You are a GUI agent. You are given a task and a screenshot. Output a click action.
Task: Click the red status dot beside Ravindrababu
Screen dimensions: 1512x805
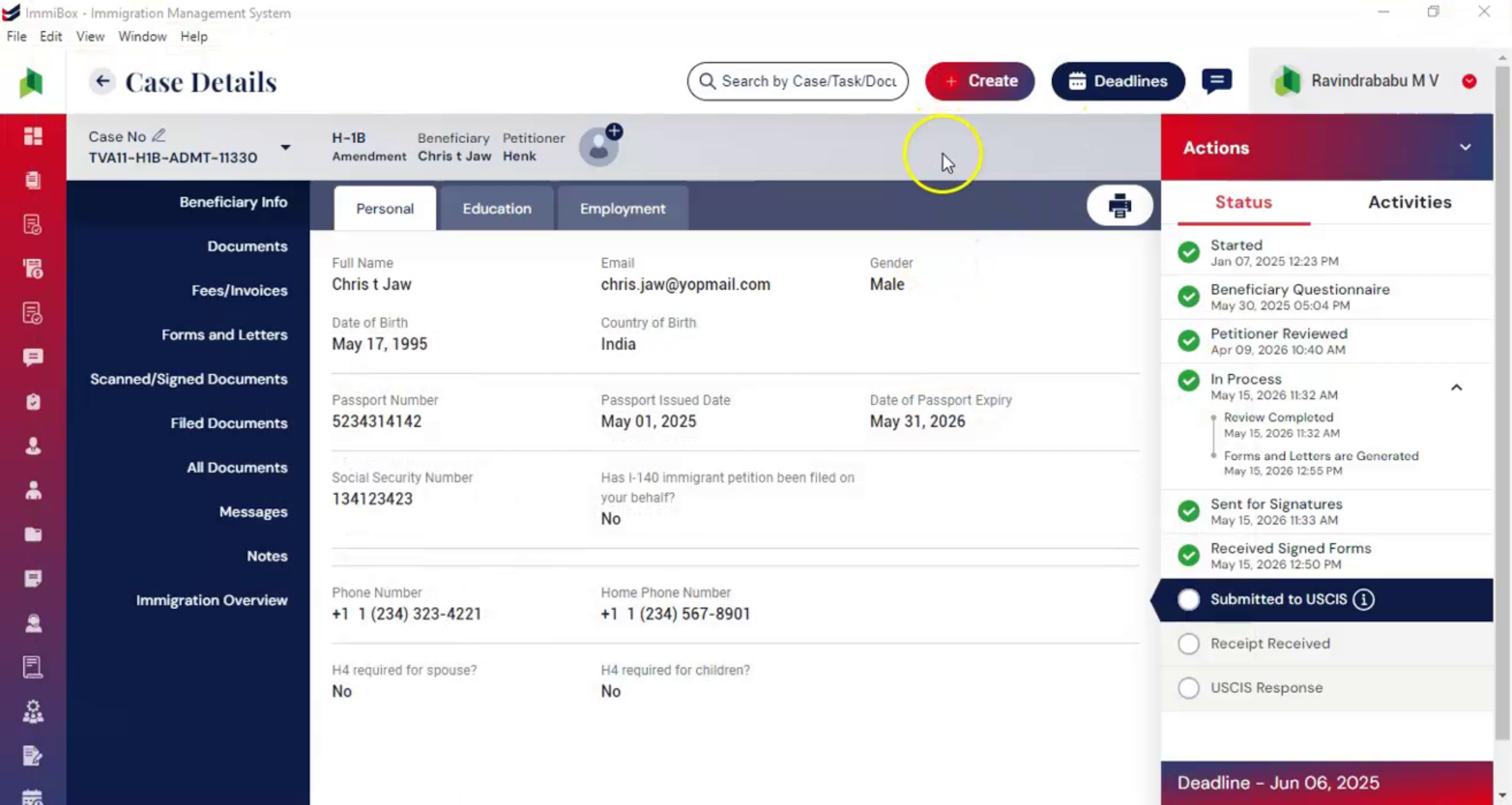coord(1470,81)
